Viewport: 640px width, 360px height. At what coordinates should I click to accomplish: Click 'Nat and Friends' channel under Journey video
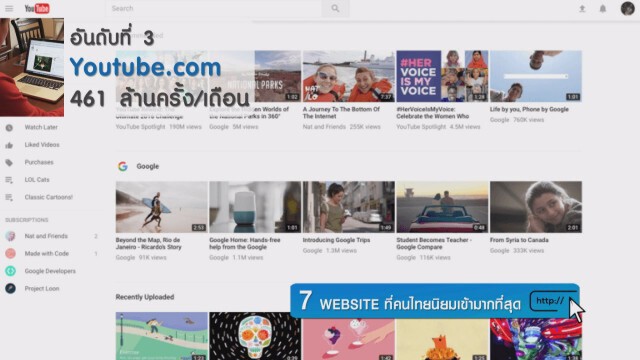click(x=324, y=127)
